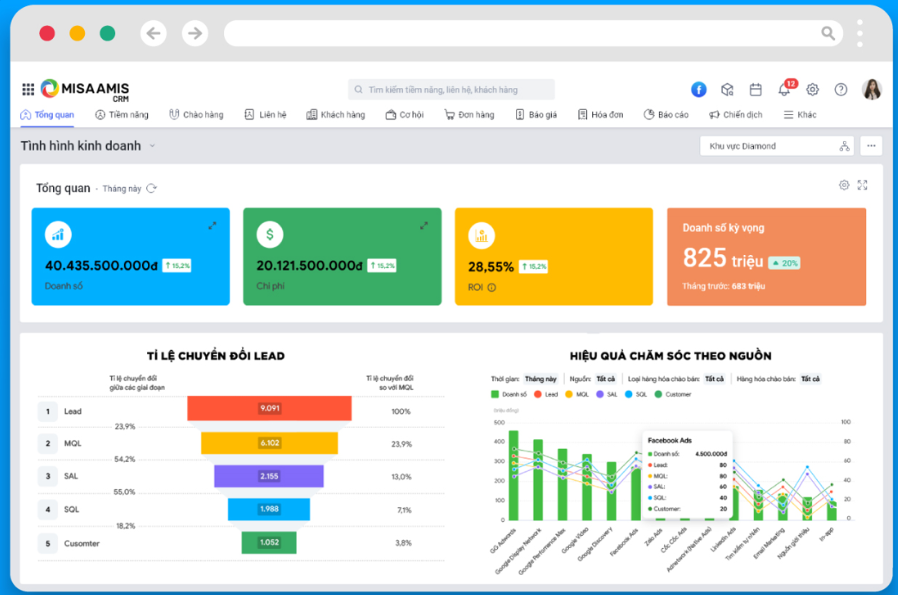Open the Khu vực Diamond selector
This screenshot has width=898, height=595.
(x=776, y=146)
